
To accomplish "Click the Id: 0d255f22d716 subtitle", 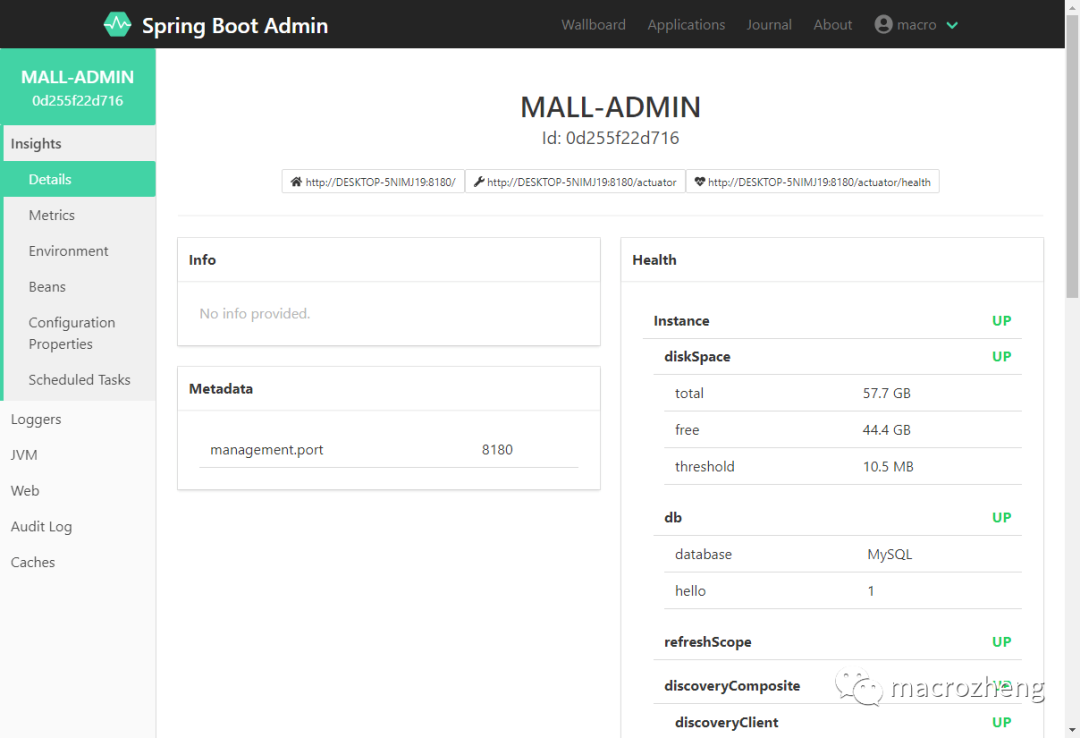I will [x=610, y=138].
